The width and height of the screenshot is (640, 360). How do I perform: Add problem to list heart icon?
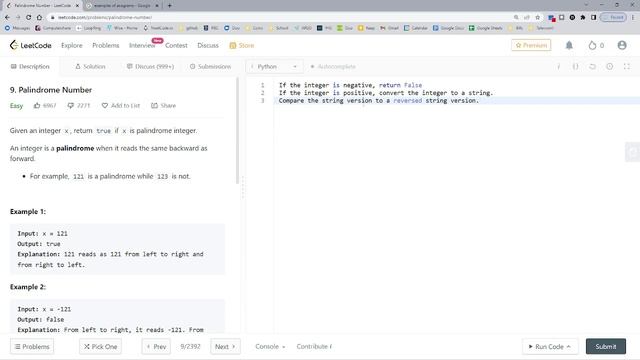(x=104, y=105)
